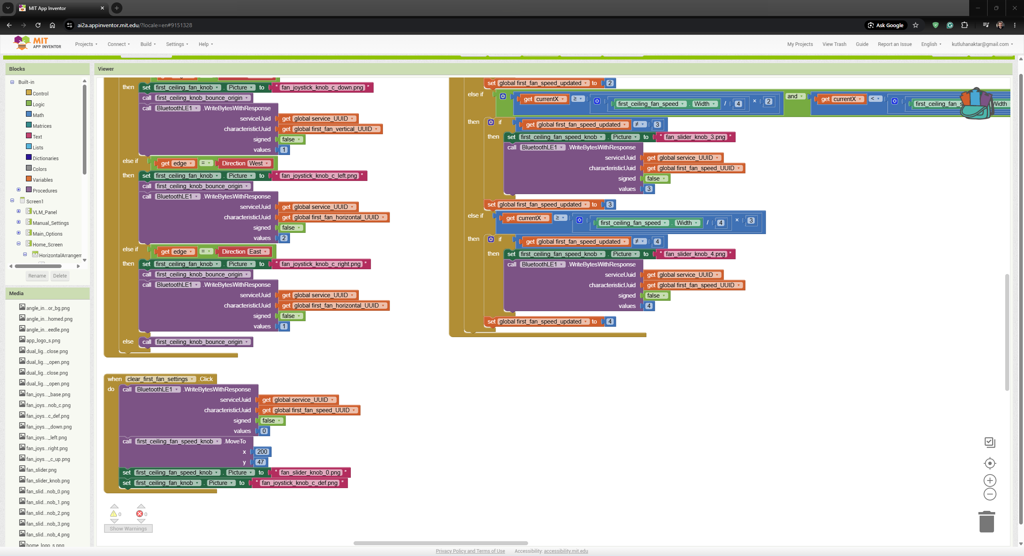Open Privacy Policy and Terms of Use
This screenshot has height=556, width=1024.
tap(470, 551)
